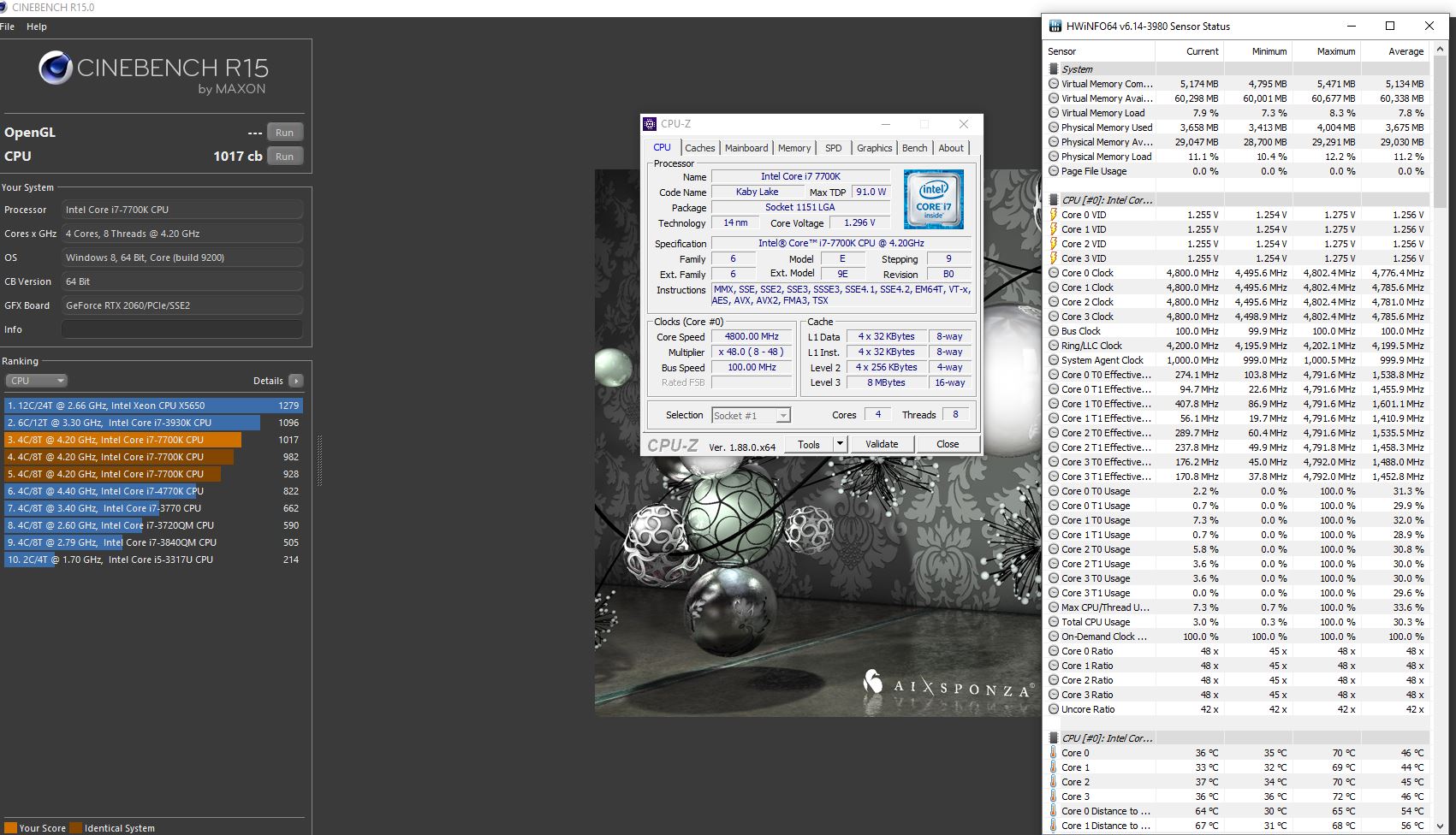Switch to the Caches tab in CPU-Z

(699, 148)
